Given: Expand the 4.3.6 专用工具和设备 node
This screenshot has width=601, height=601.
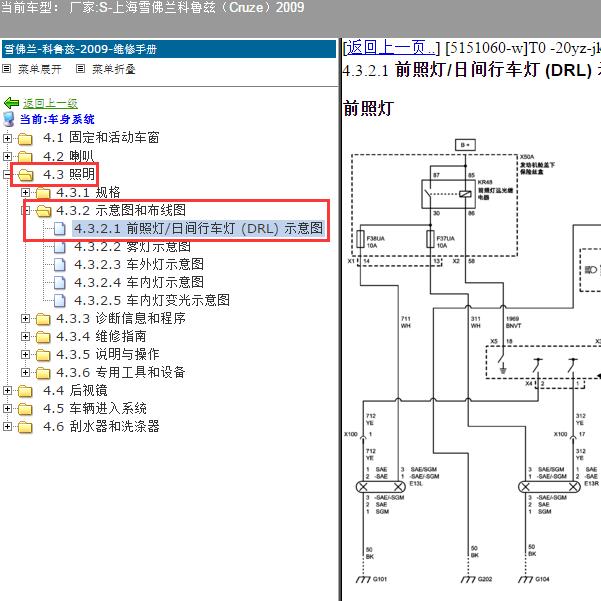Looking at the screenshot, I should tap(25, 373).
